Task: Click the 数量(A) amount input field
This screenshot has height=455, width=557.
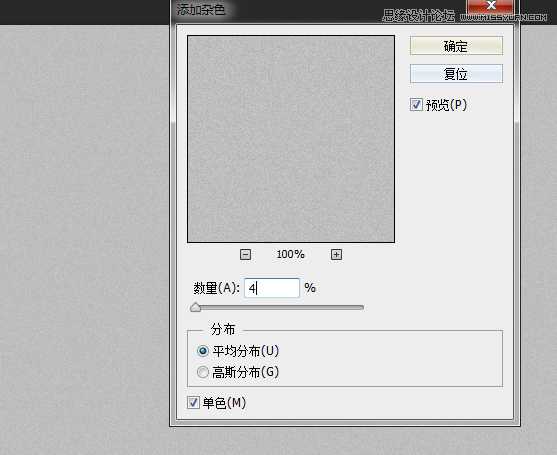Action: 272,288
